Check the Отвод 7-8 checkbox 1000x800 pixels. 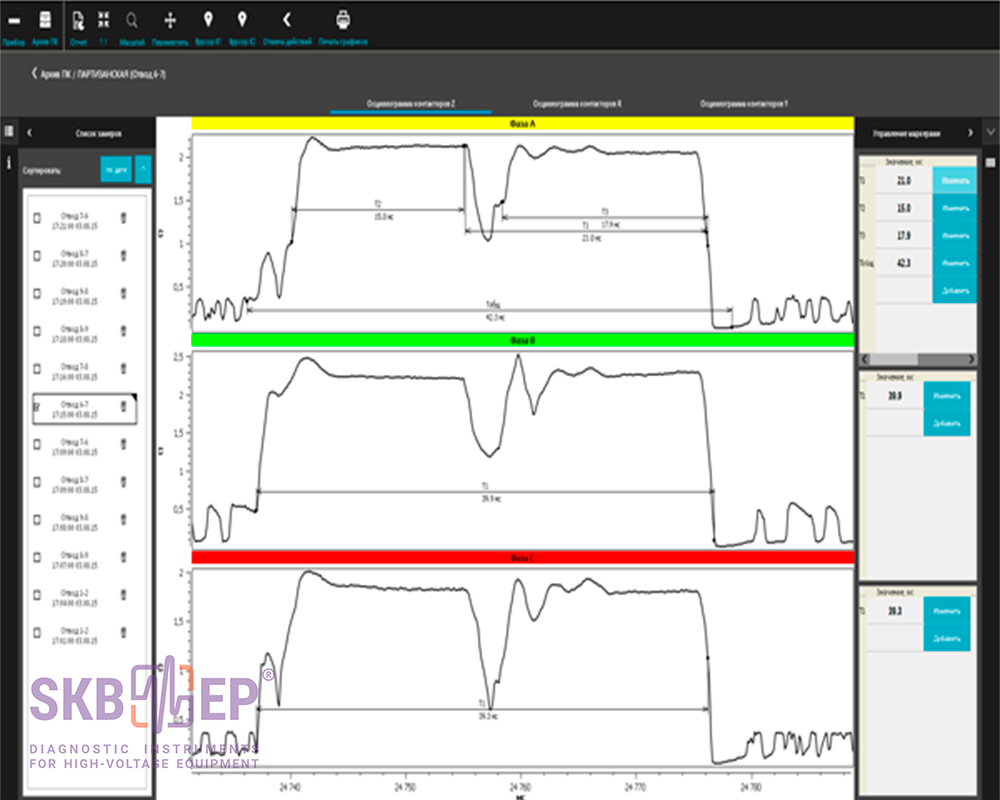pyautogui.click(x=37, y=369)
